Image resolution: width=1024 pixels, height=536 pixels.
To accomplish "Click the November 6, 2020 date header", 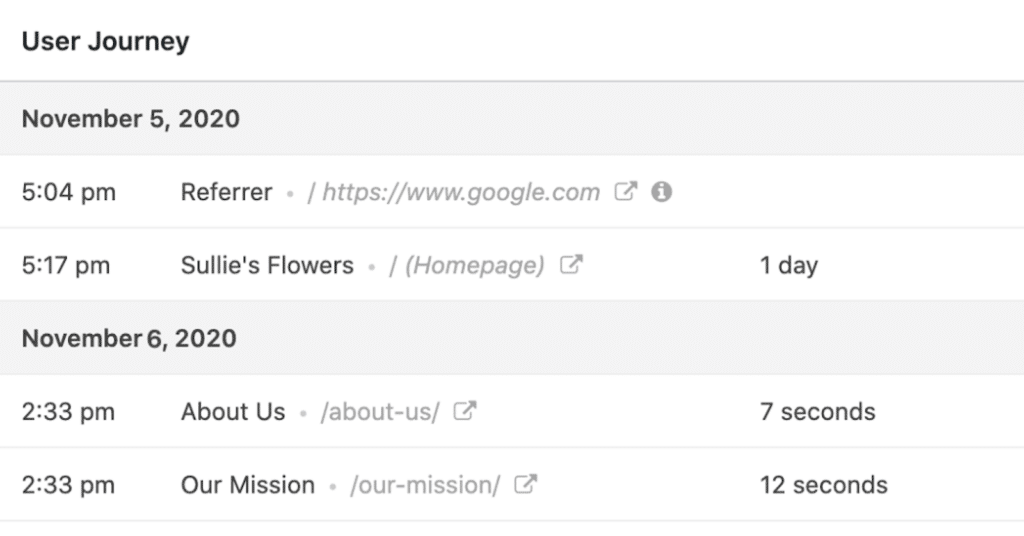I will [x=129, y=338].
